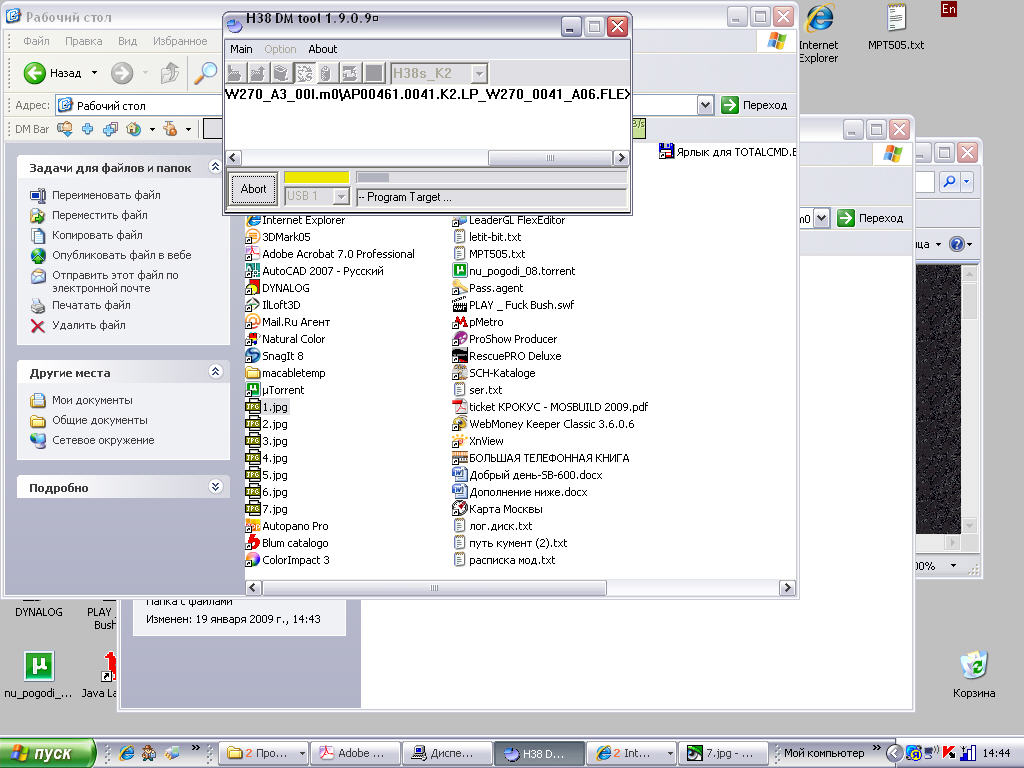This screenshot has height=768, width=1024.
Task: Select the Корзина recycle bin on desktop
Action: [974, 665]
